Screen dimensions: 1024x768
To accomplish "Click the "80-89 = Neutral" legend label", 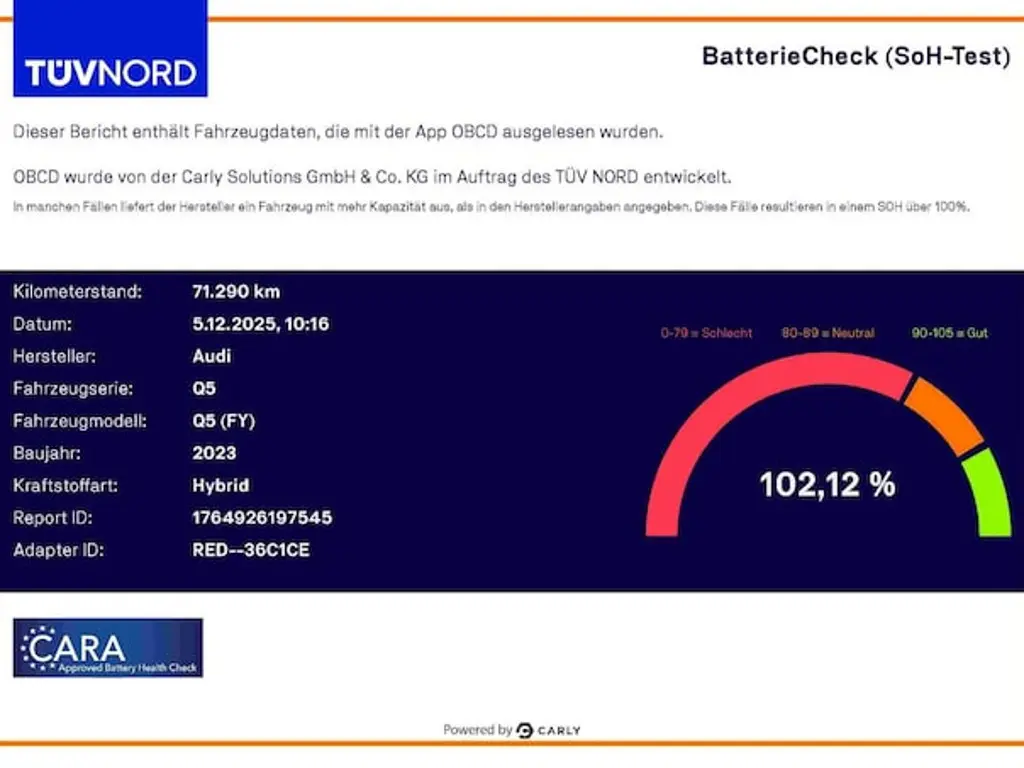I will pyautogui.click(x=828, y=333).
